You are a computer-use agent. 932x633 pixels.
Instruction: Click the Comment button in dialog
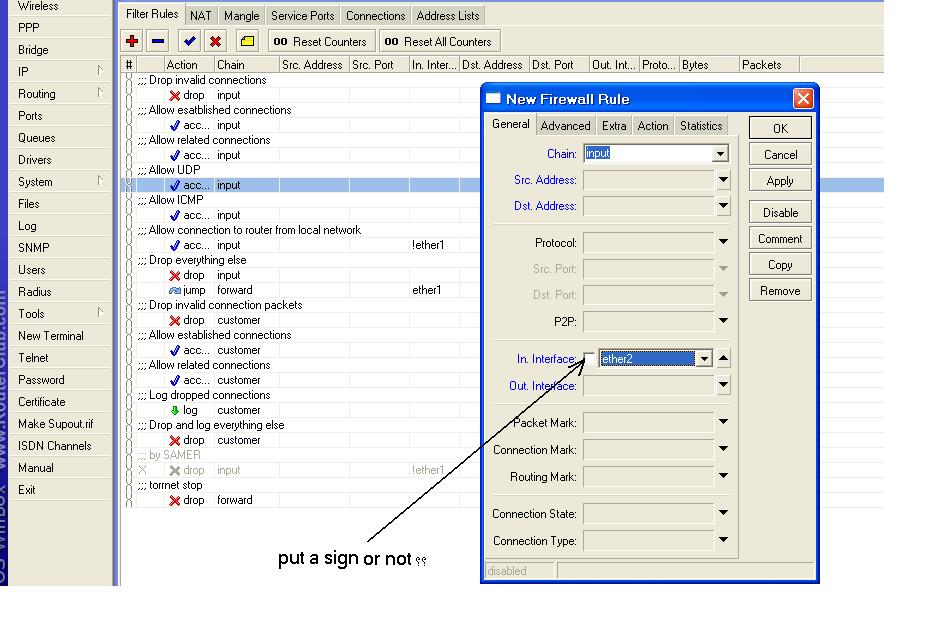pyautogui.click(x=780, y=239)
